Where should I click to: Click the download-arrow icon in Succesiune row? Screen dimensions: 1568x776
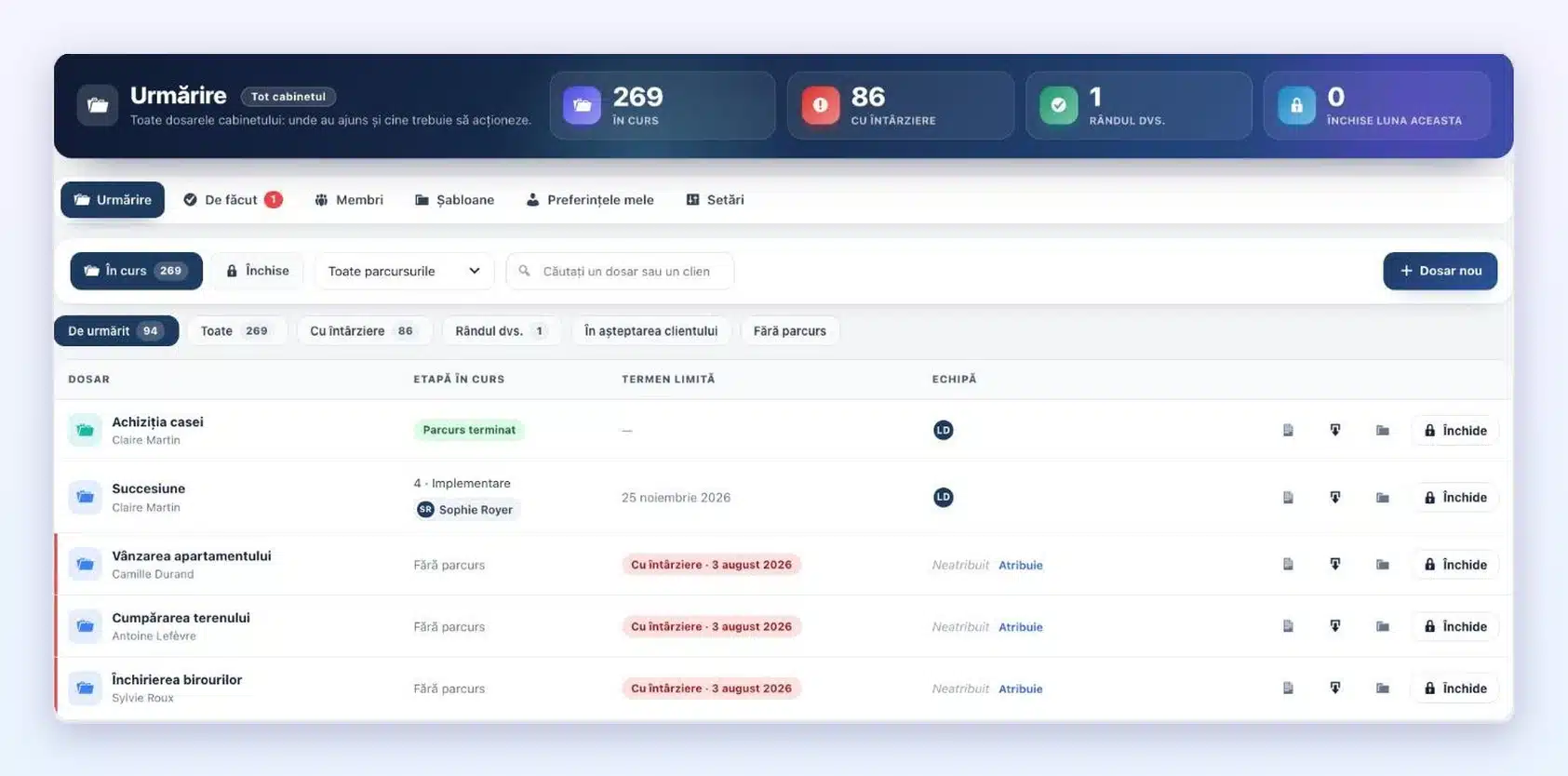point(1335,497)
